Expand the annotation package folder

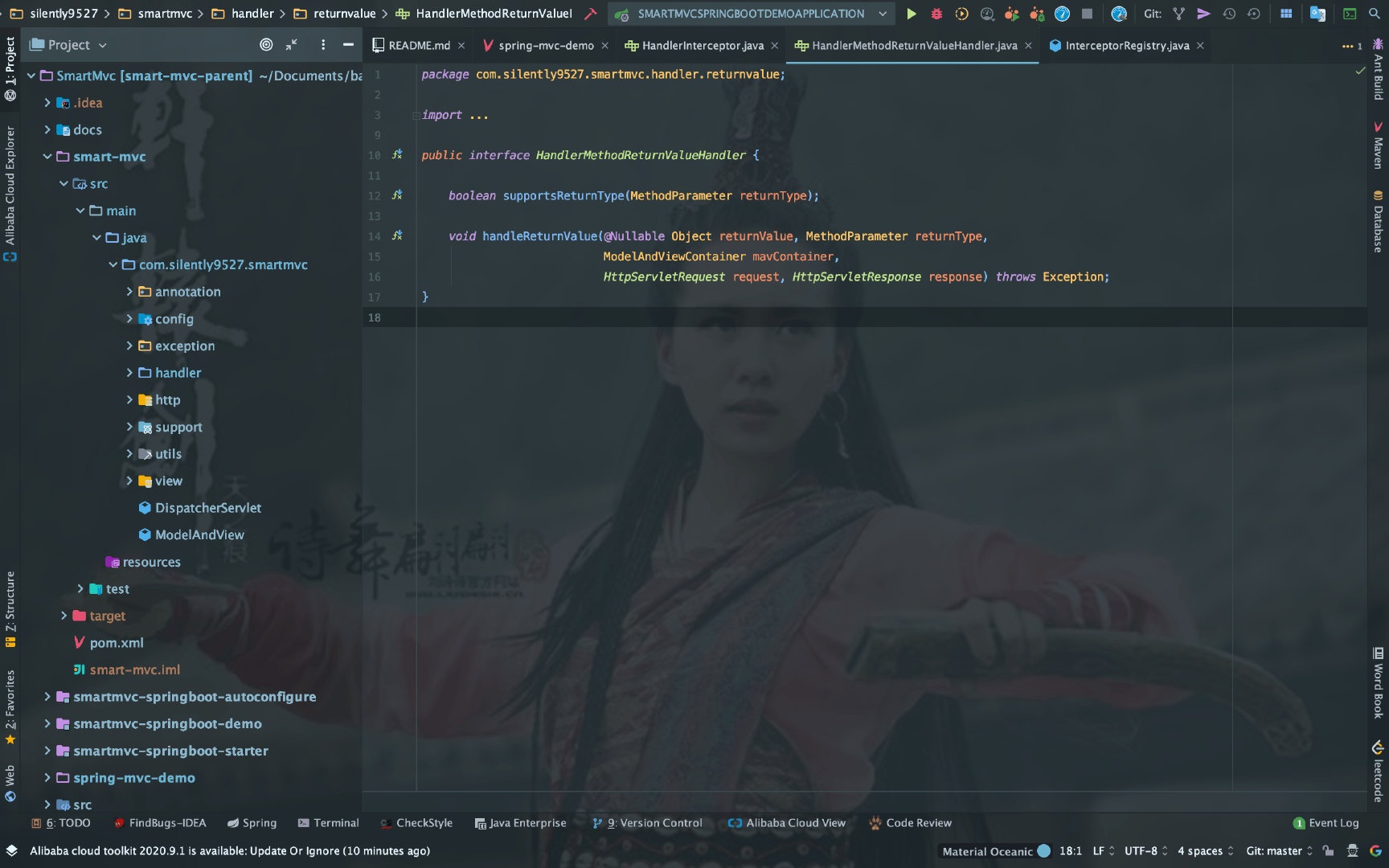coord(129,292)
